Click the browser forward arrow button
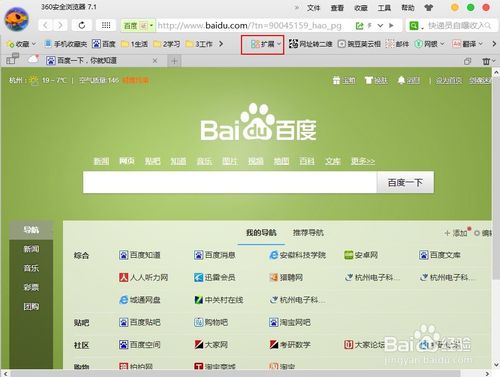 click(x=60, y=25)
